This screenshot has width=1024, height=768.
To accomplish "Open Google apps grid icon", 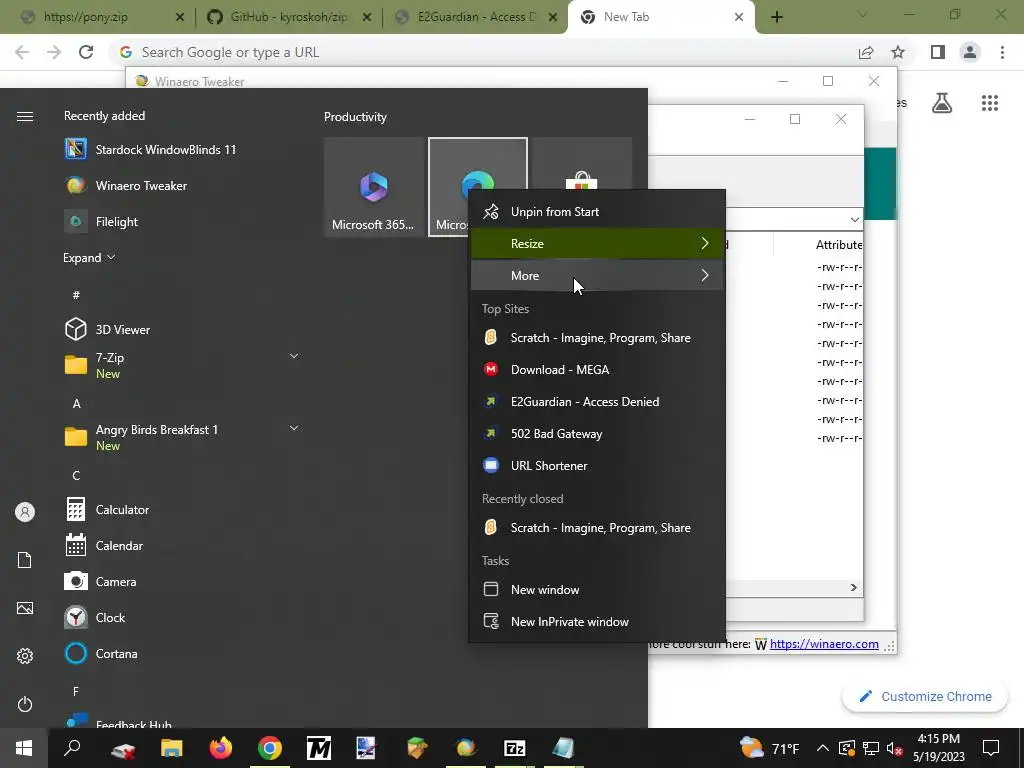I will [989, 103].
